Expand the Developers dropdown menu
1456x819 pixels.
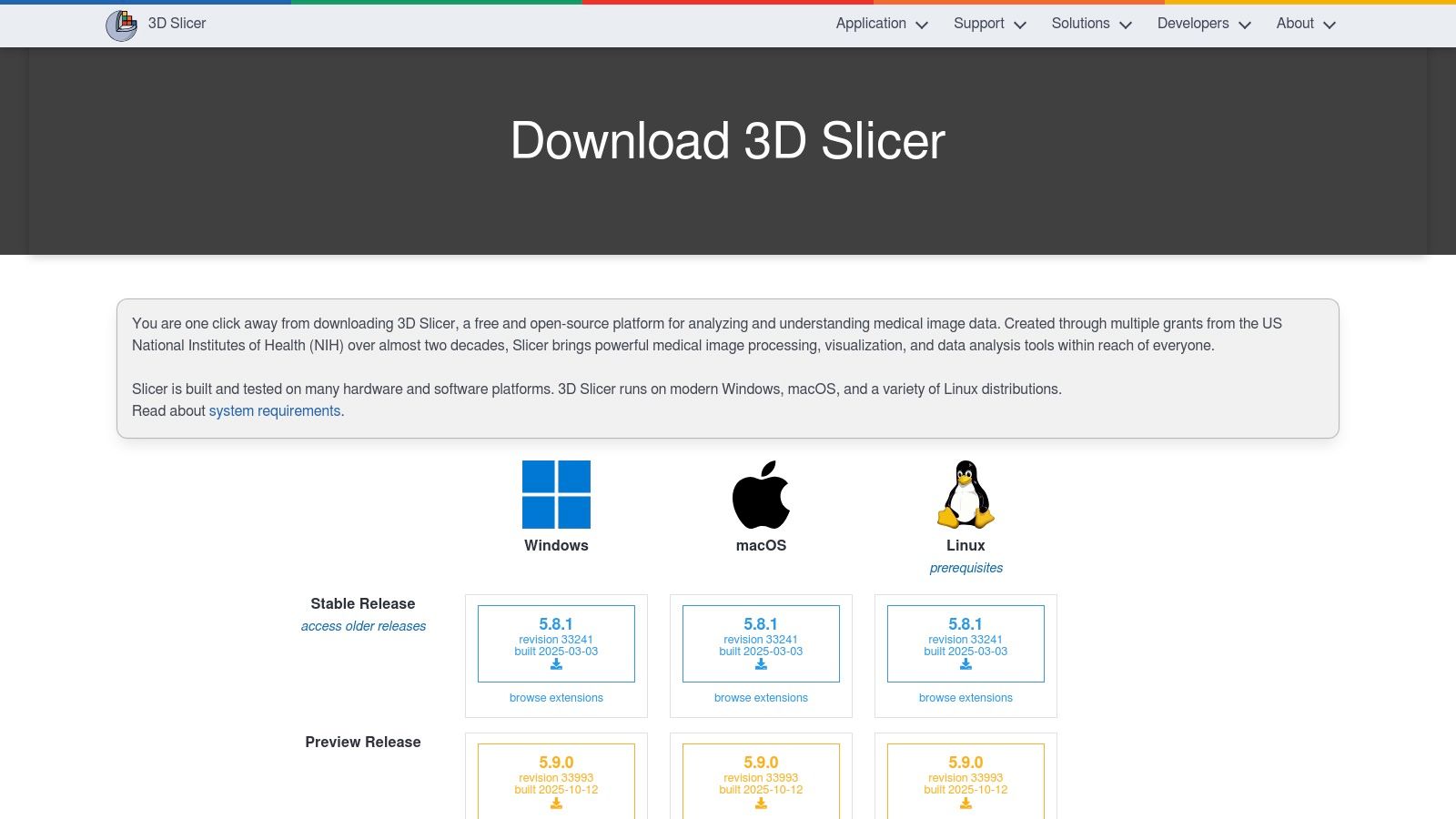(x=1203, y=25)
